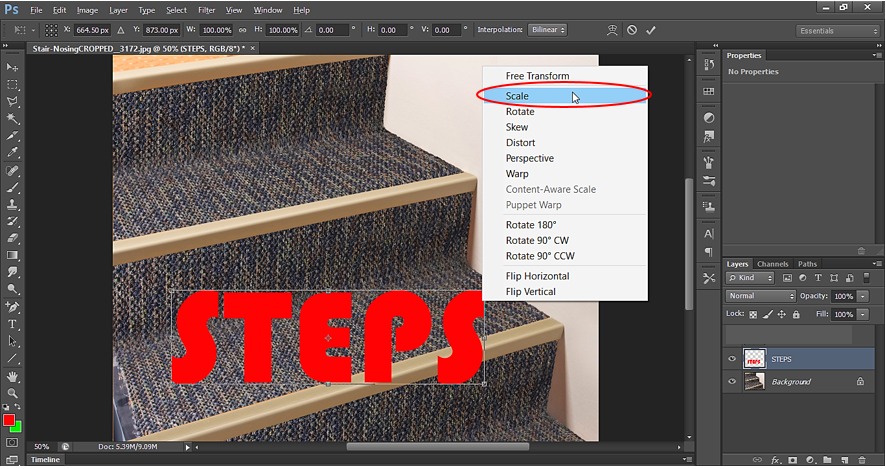Toggle lock transparent pixels
The width and height of the screenshot is (886, 469).
click(x=753, y=314)
